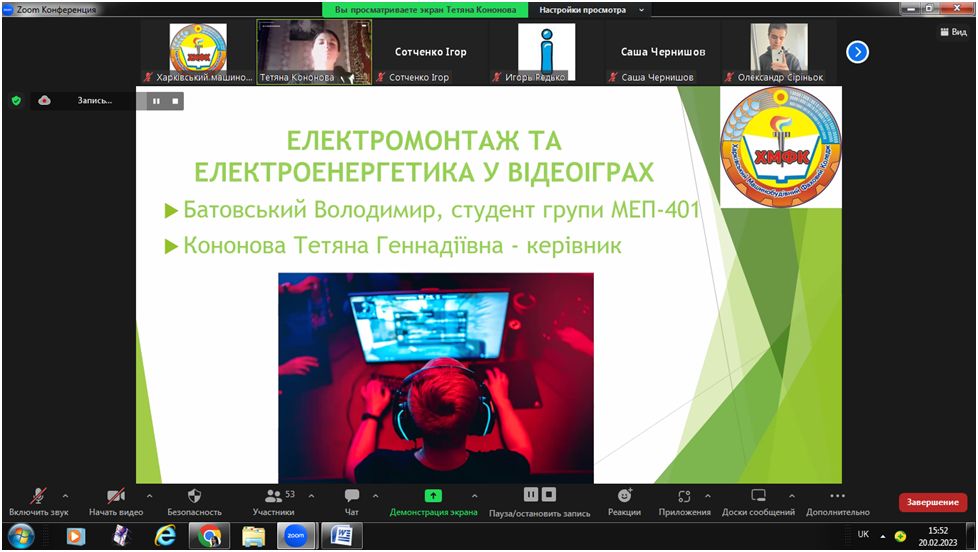
Task: Select Тетяна Кононова video thumbnail
Action: pos(314,52)
